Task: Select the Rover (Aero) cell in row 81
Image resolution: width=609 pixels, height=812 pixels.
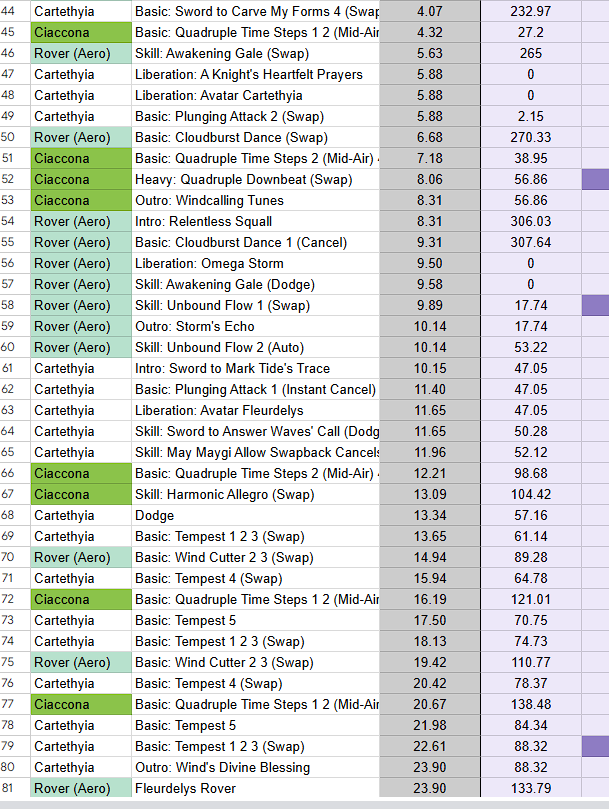Action: click(81, 788)
